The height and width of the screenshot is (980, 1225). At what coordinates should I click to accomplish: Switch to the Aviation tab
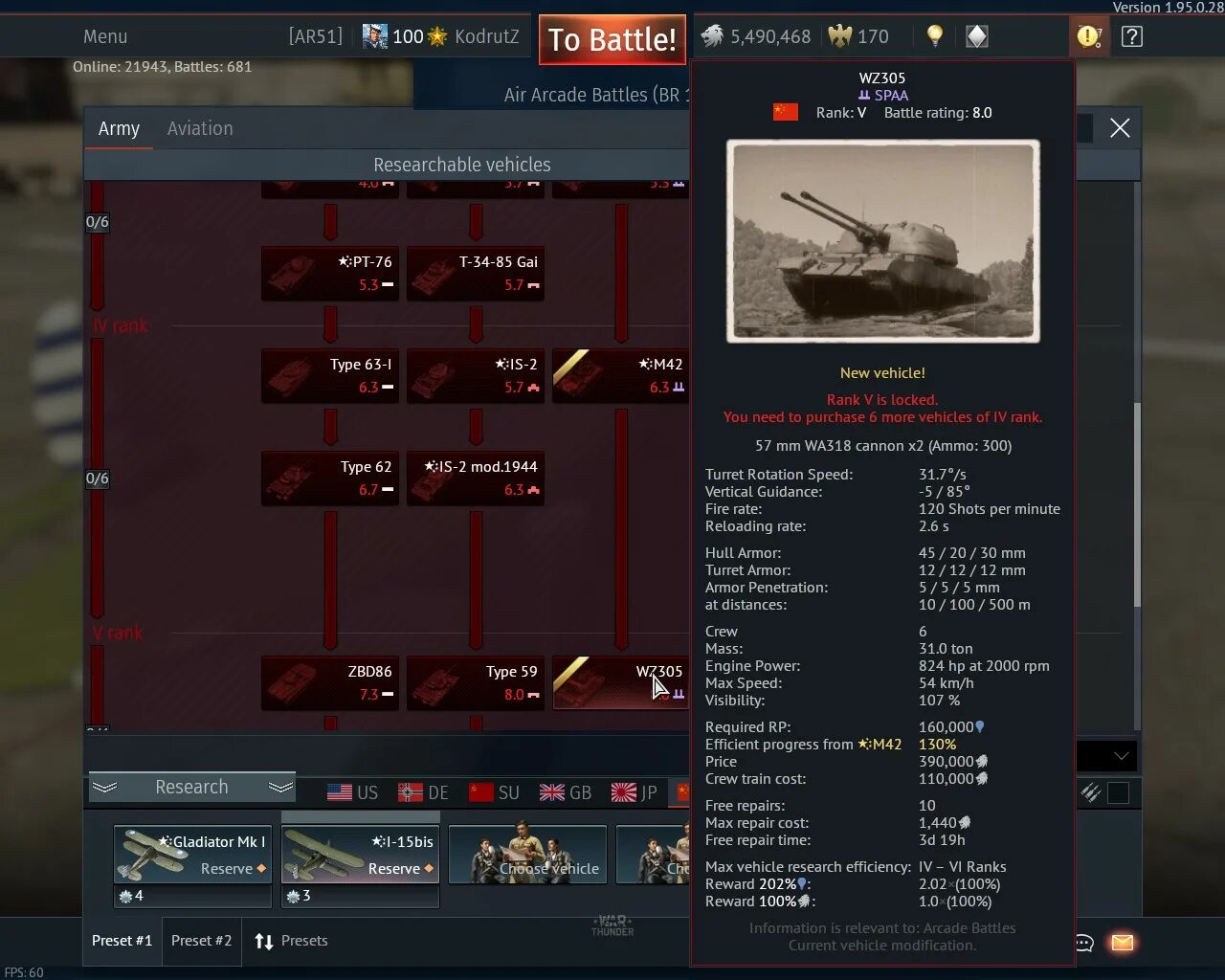[200, 128]
